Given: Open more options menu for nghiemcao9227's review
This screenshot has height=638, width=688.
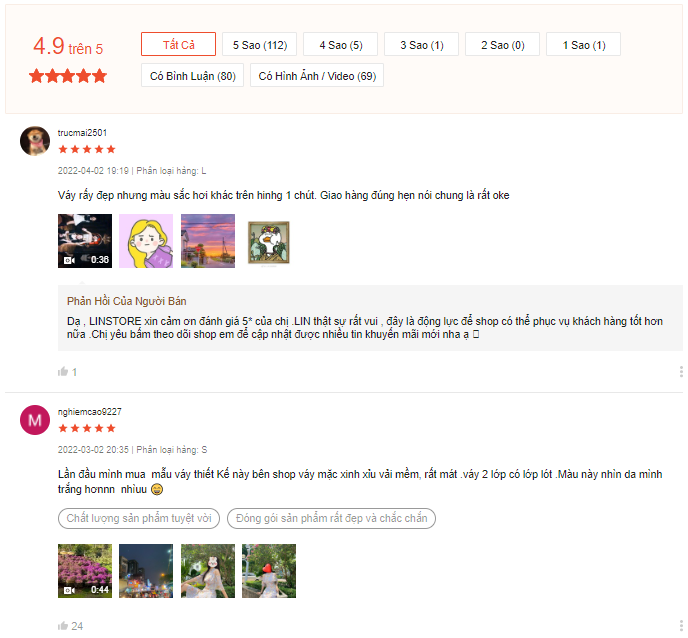Looking at the screenshot, I should click(x=680, y=626).
